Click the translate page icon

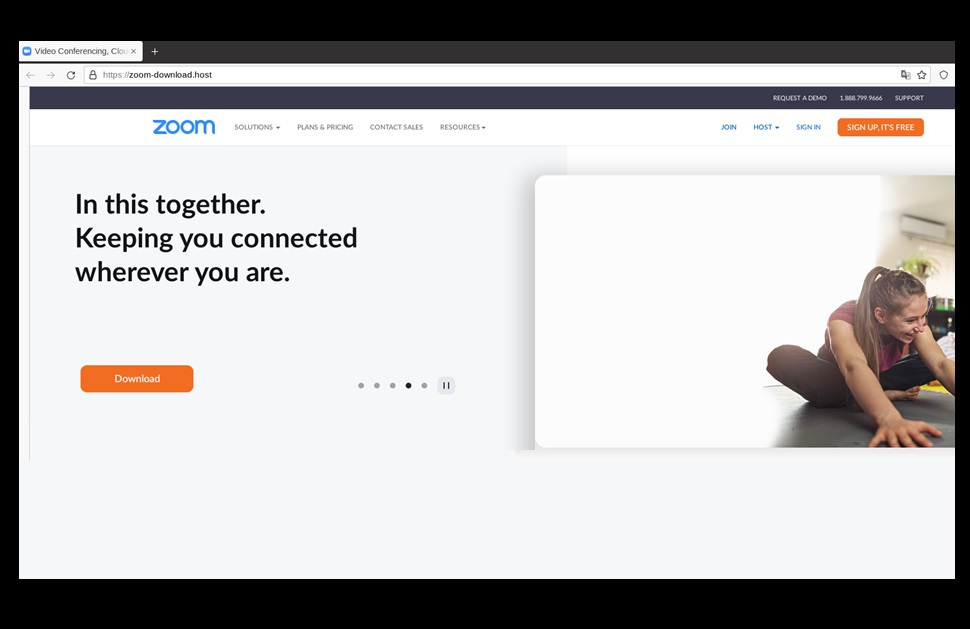coord(906,75)
